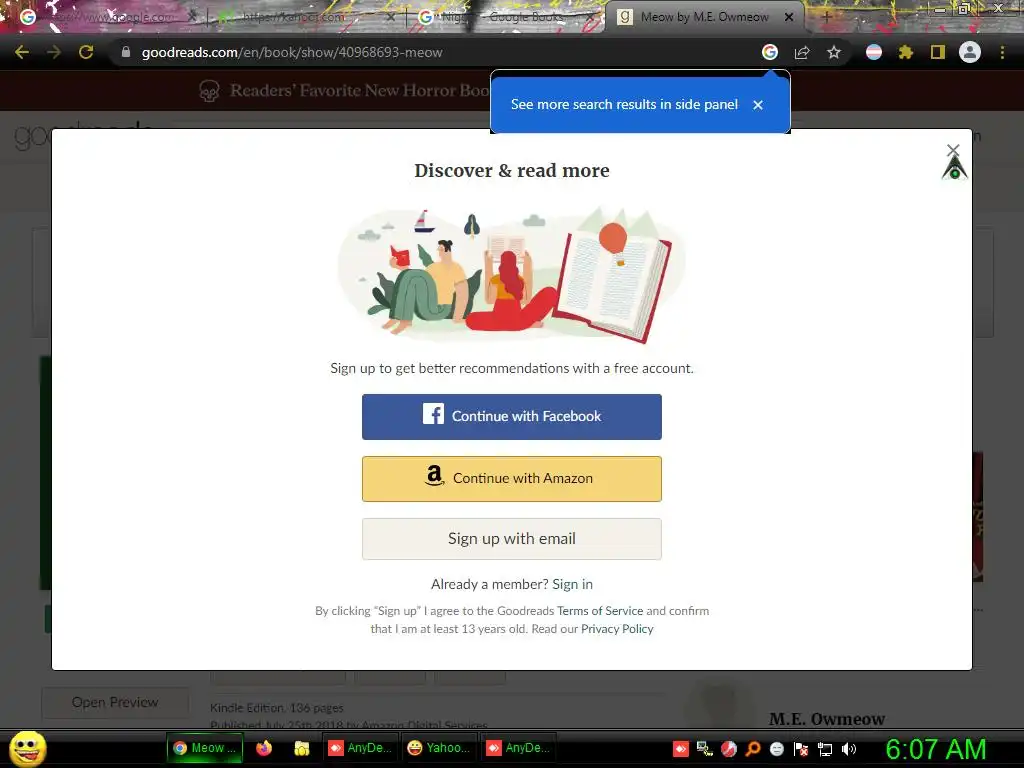Click the round white tray icon

[776, 749]
